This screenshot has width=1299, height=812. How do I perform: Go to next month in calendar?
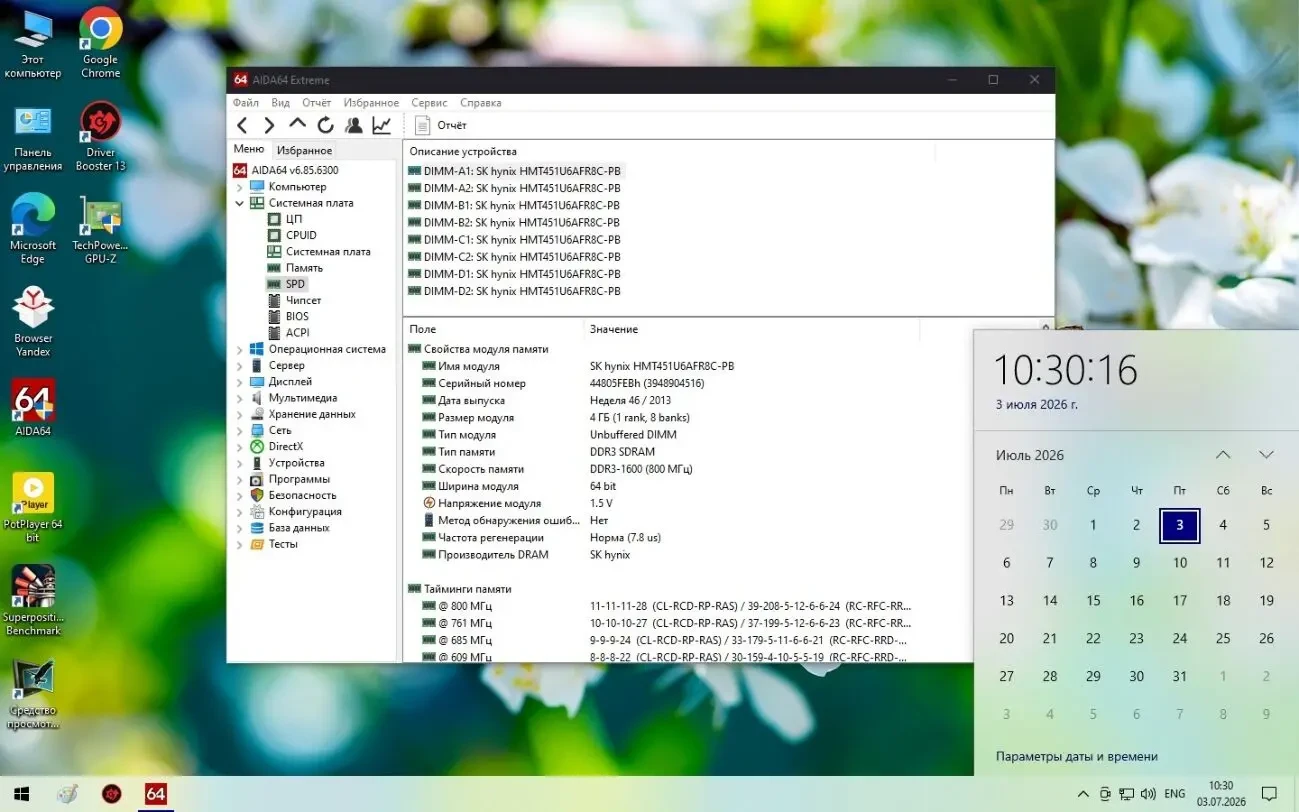click(x=1266, y=455)
